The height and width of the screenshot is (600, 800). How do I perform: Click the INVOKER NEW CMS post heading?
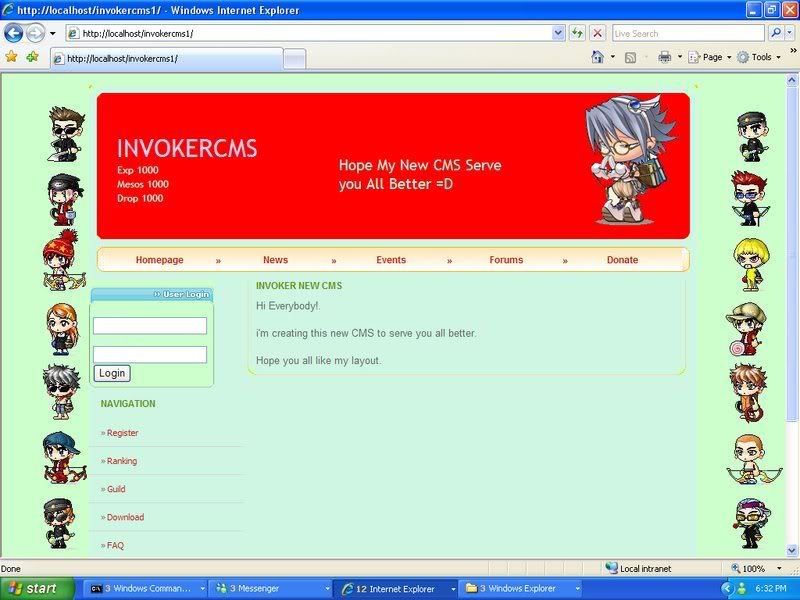(x=299, y=286)
